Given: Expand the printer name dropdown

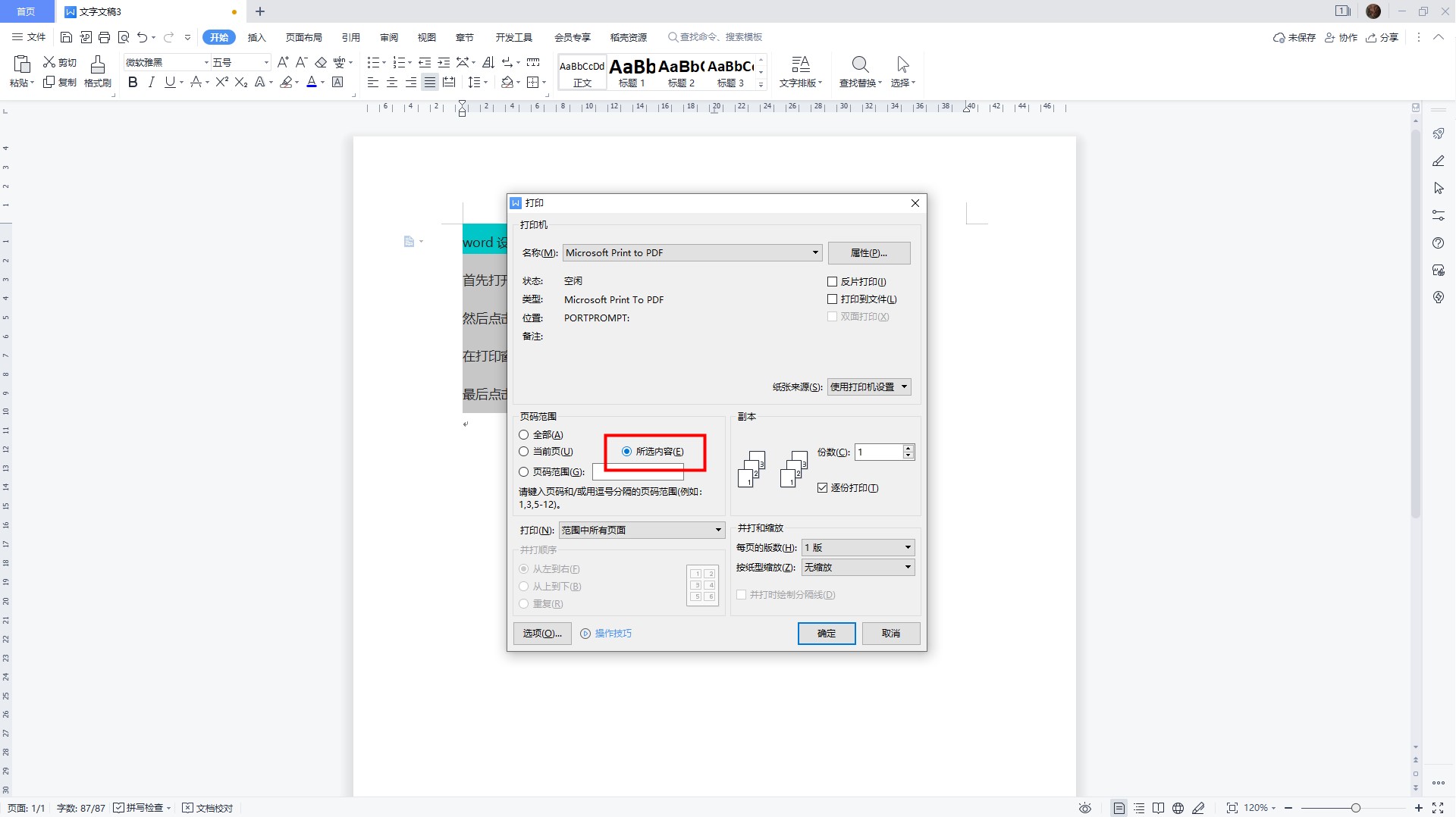Looking at the screenshot, I should (815, 253).
